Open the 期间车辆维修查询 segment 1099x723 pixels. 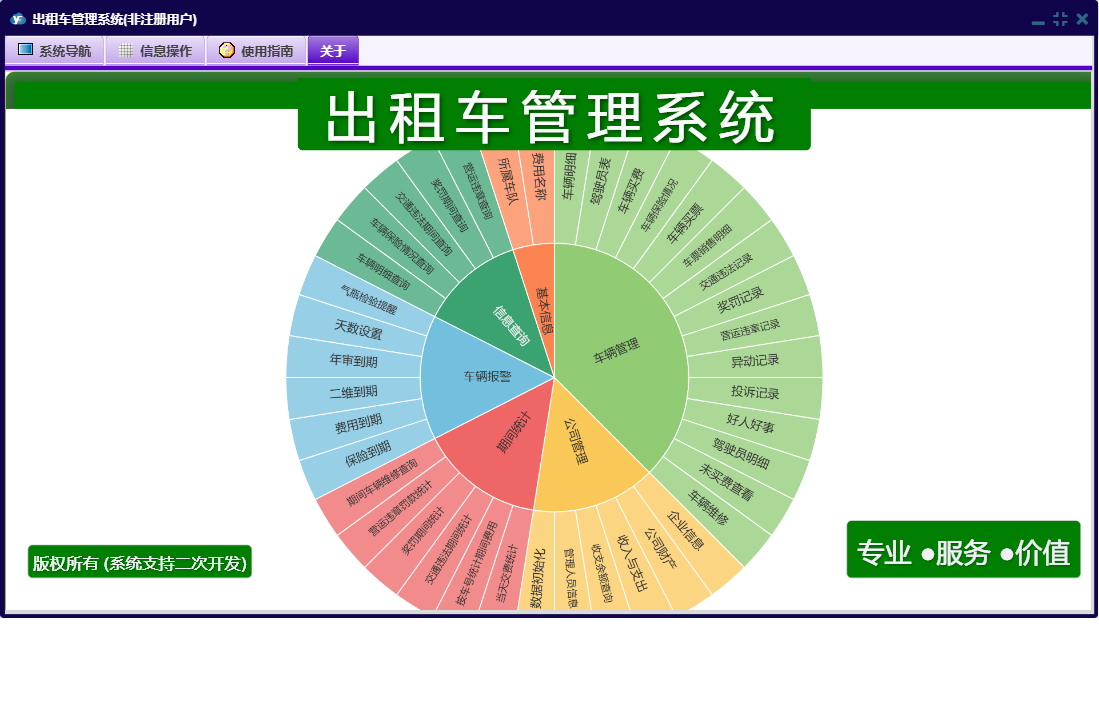click(382, 483)
